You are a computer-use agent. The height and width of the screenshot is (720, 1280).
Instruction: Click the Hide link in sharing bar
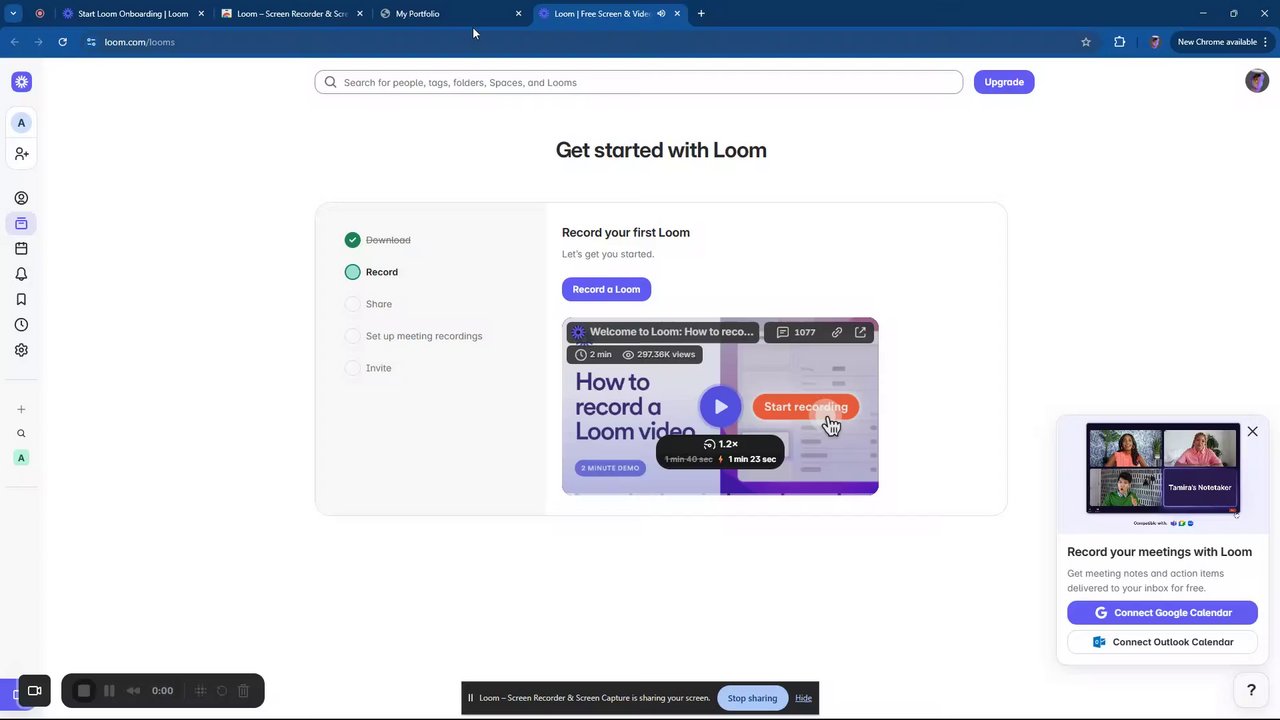(x=803, y=698)
